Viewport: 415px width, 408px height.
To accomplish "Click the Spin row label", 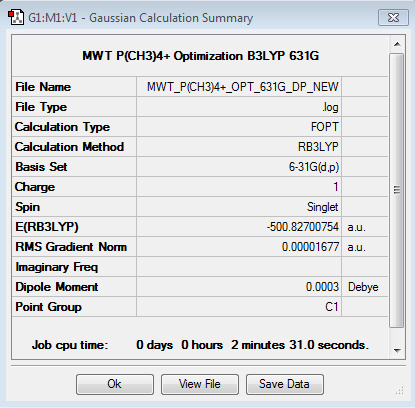I will tap(28, 207).
